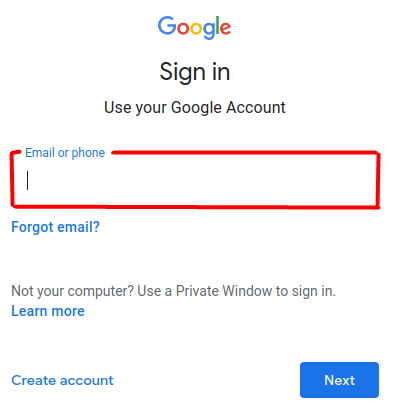The width and height of the screenshot is (395, 413).
Task: Click the 'Sign in' heading
Action: (x=195, y=72)
